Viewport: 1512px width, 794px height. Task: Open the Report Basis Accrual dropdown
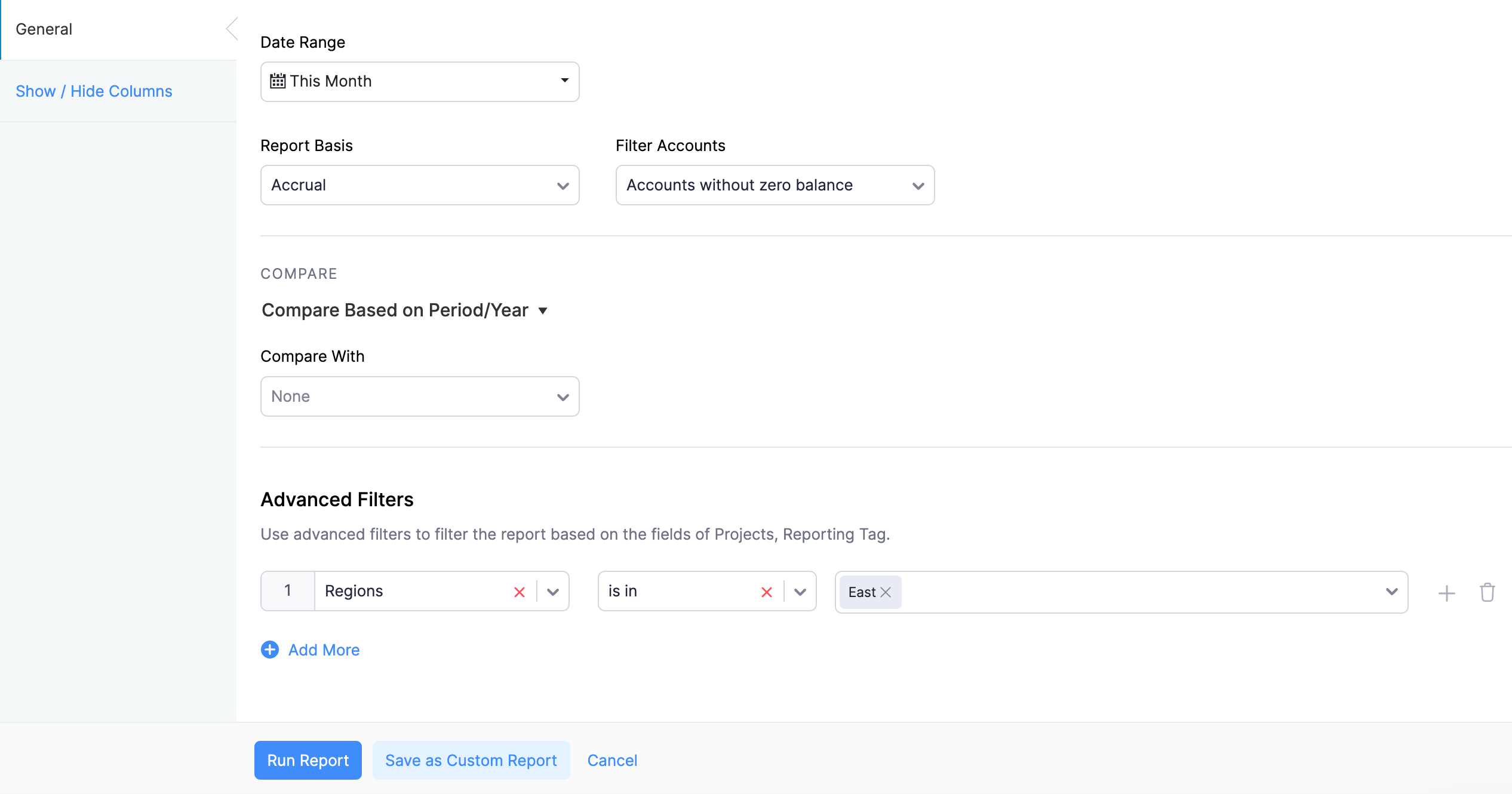[x=420, y=185]
